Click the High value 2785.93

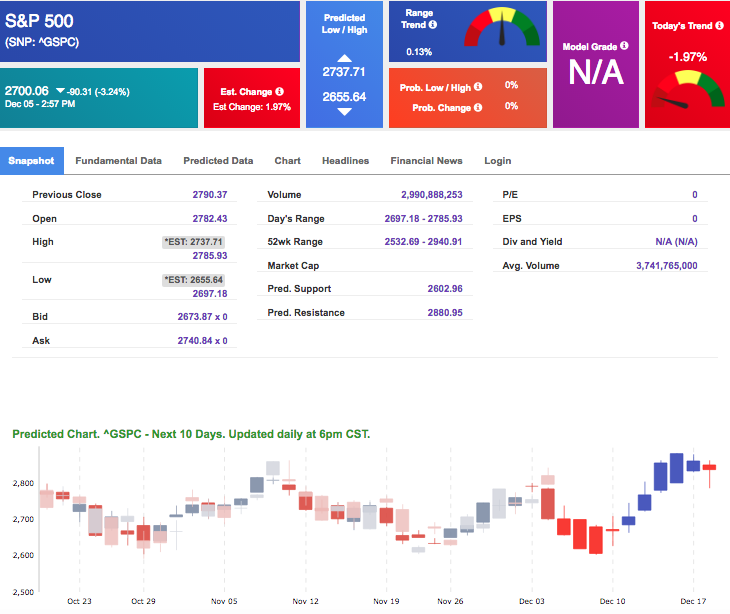click(210, 256)
